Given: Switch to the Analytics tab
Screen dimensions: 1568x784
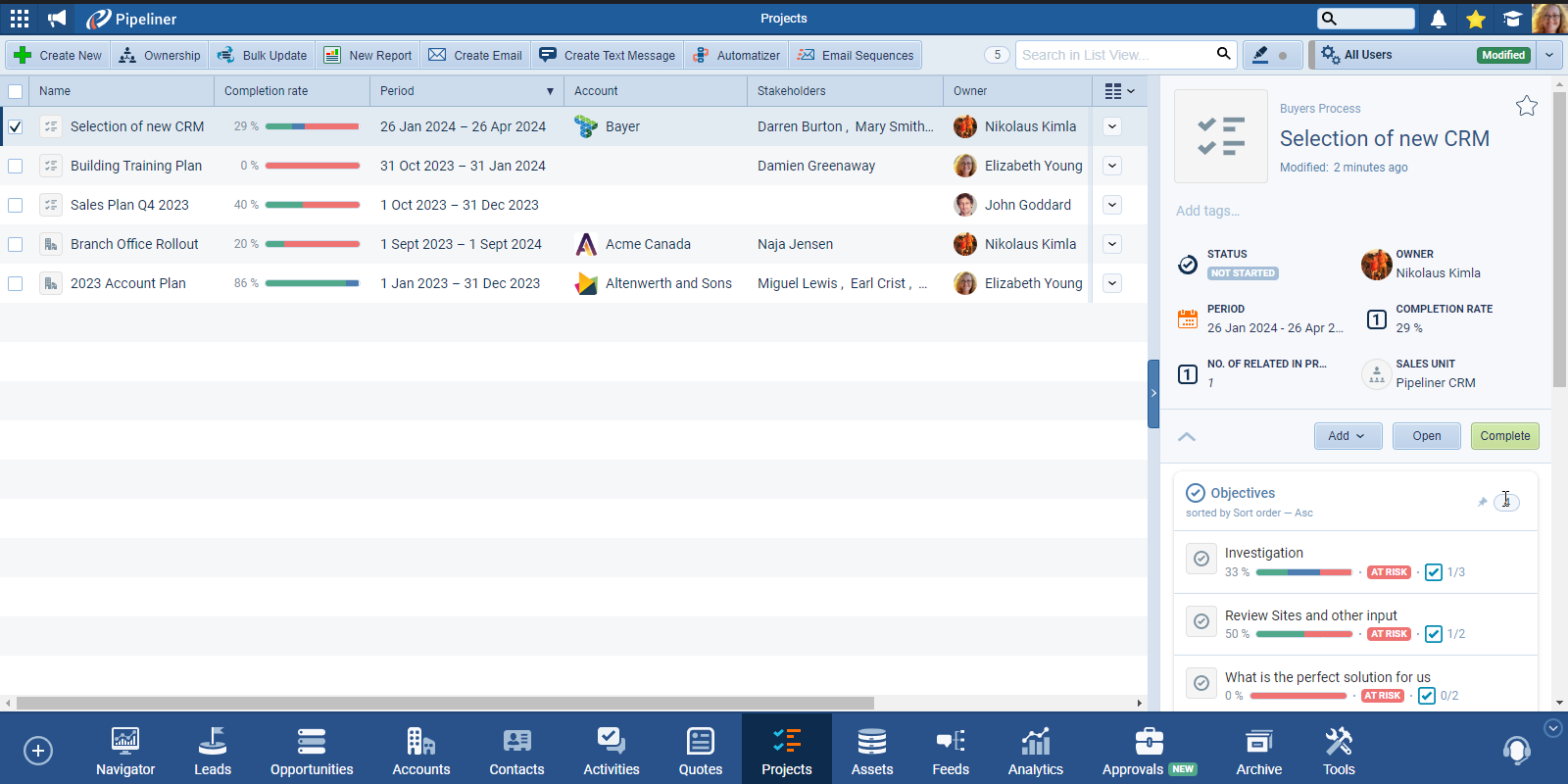Looking at the screenshot, I should point(1035,752).
